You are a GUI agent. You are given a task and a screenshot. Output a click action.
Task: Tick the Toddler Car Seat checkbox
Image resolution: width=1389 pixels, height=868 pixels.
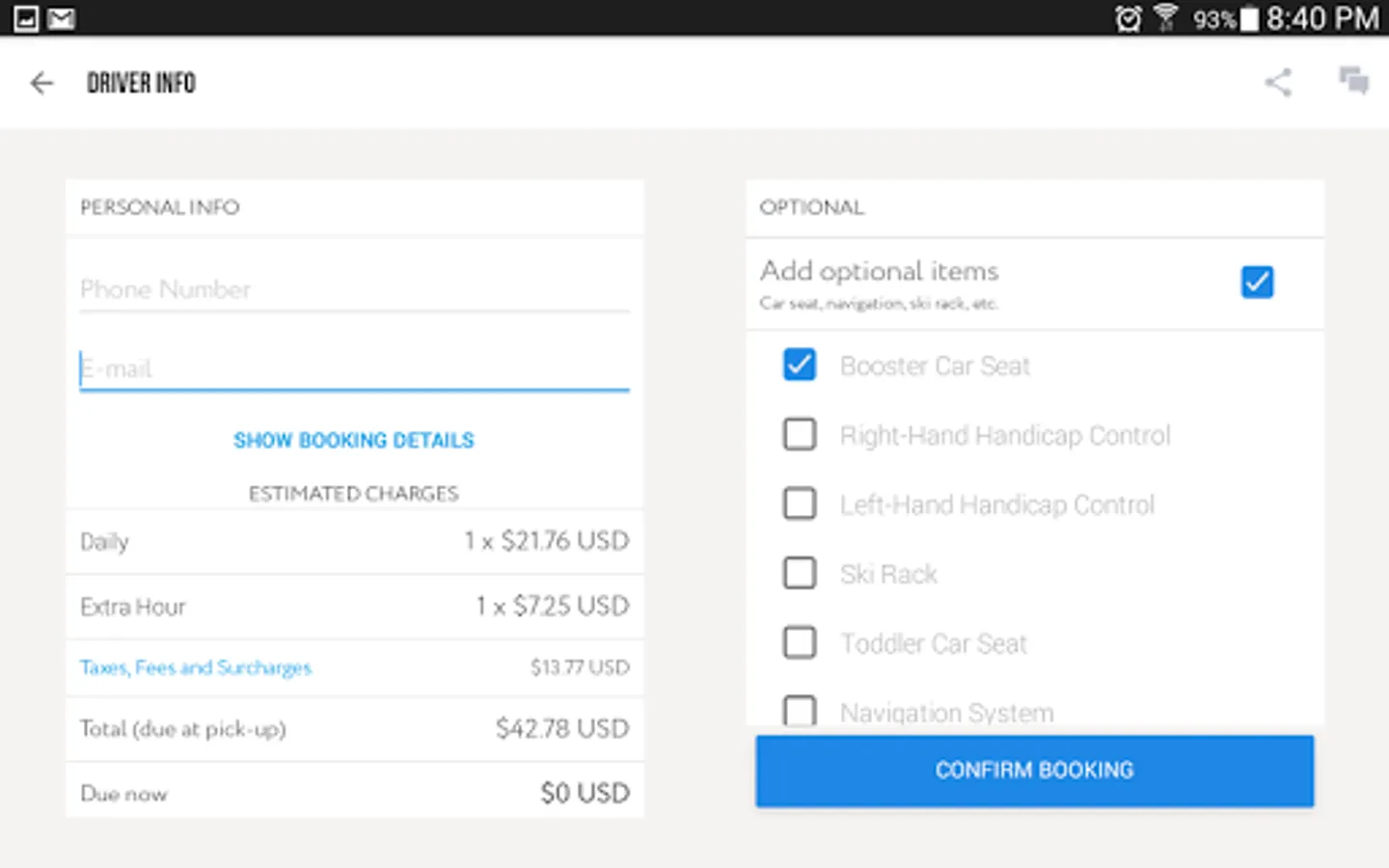coord(800,642)
